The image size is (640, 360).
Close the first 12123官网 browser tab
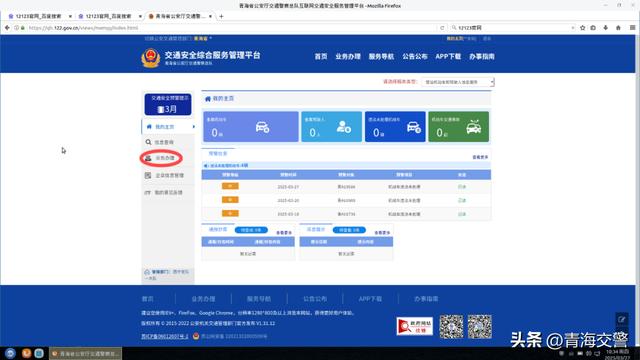tap(70, 16)
